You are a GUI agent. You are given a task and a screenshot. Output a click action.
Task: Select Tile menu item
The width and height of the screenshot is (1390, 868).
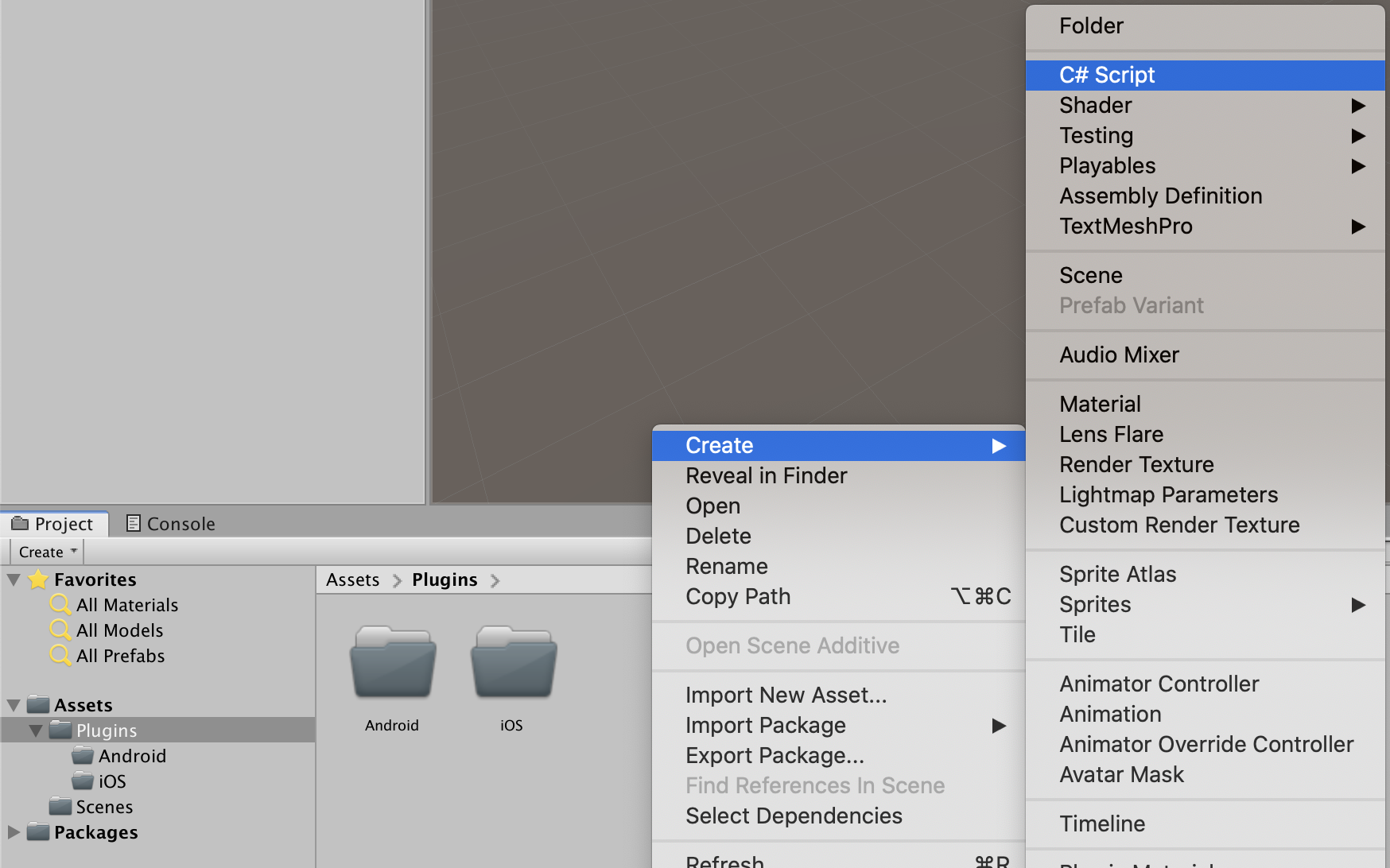pyautogui.click(x=1206, y=634)
